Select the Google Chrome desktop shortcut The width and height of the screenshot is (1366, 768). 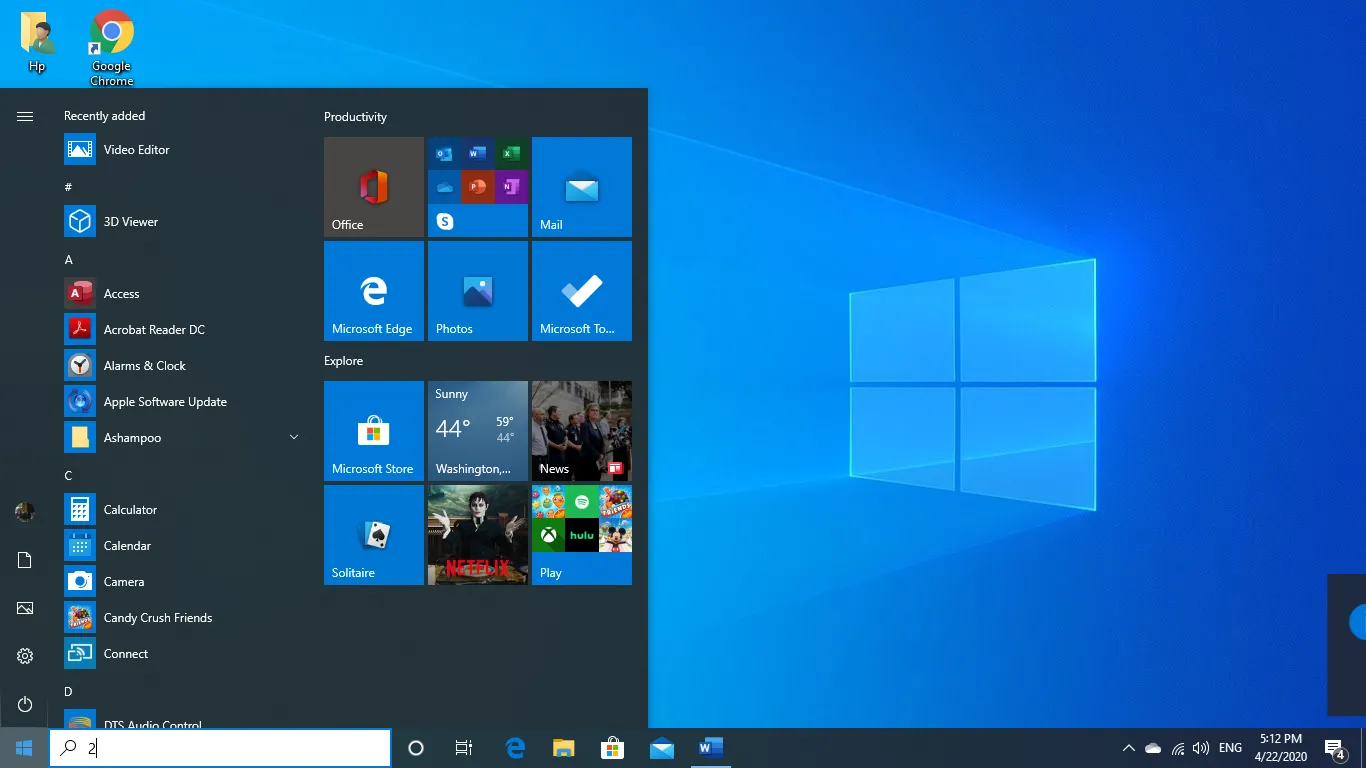point(112,47)
